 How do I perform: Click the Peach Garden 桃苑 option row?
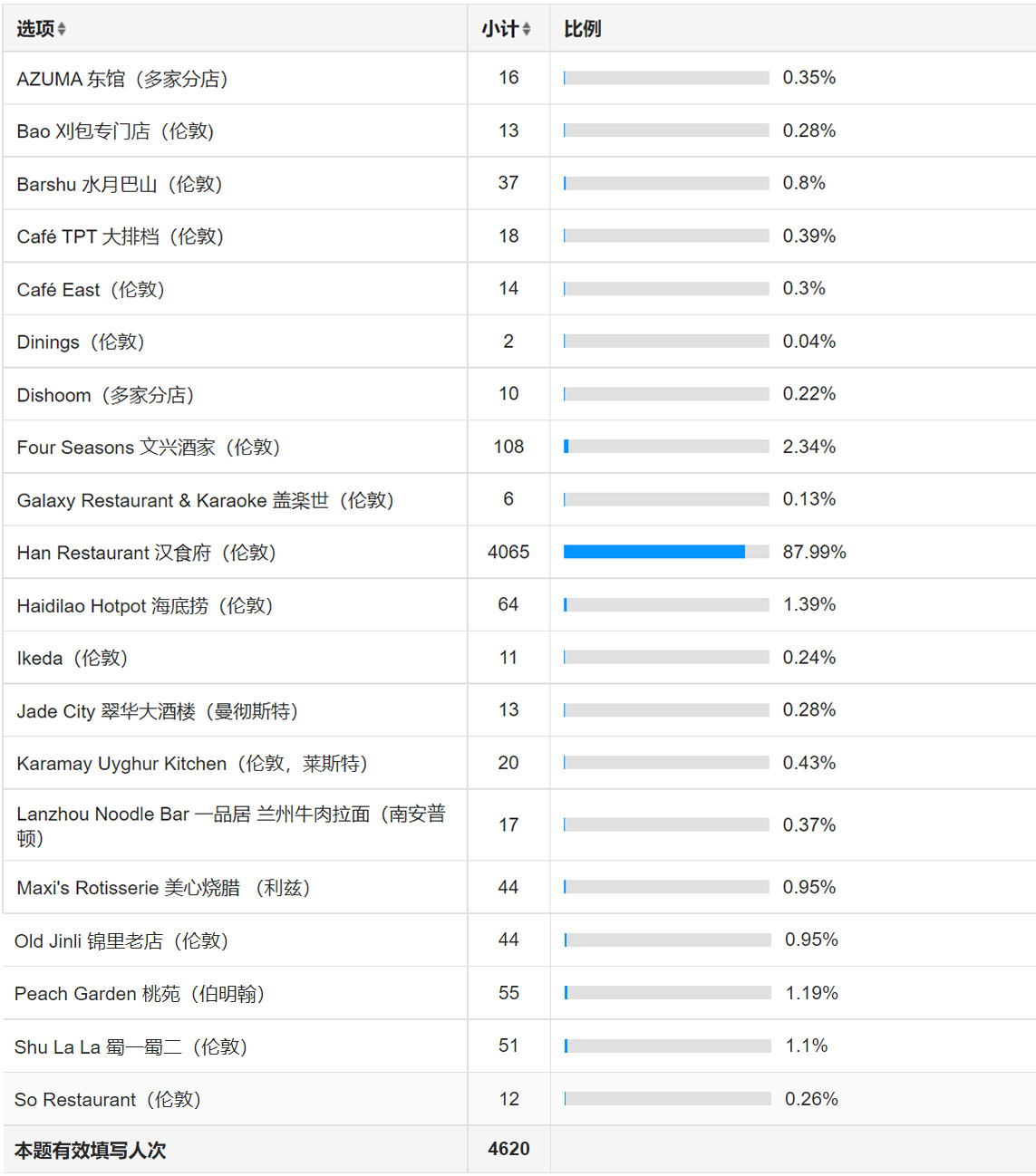tap(519, 993)
